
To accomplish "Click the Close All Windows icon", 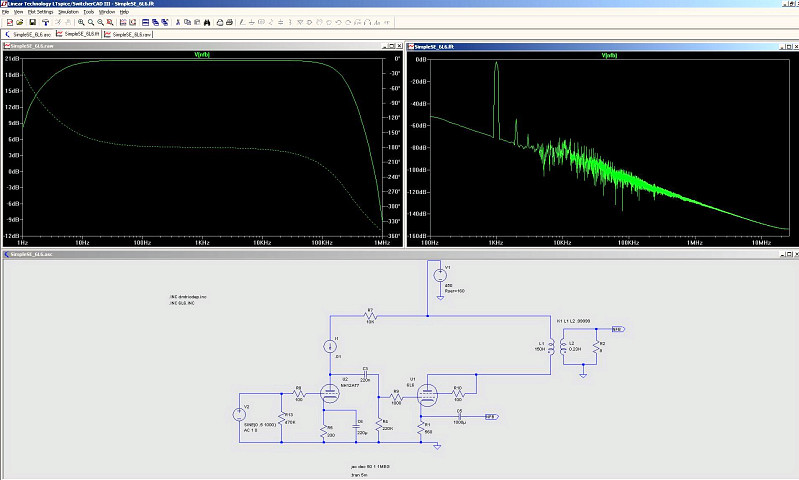I will [x=165, y=22].
